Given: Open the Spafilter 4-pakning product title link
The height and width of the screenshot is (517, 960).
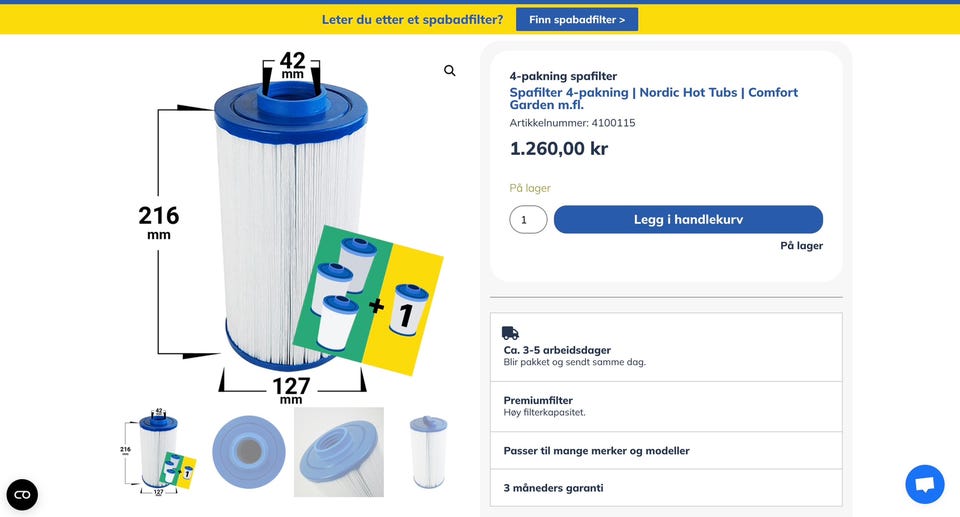Looking at the screenshot, I should pyautogui.click(x=653, y=99).
